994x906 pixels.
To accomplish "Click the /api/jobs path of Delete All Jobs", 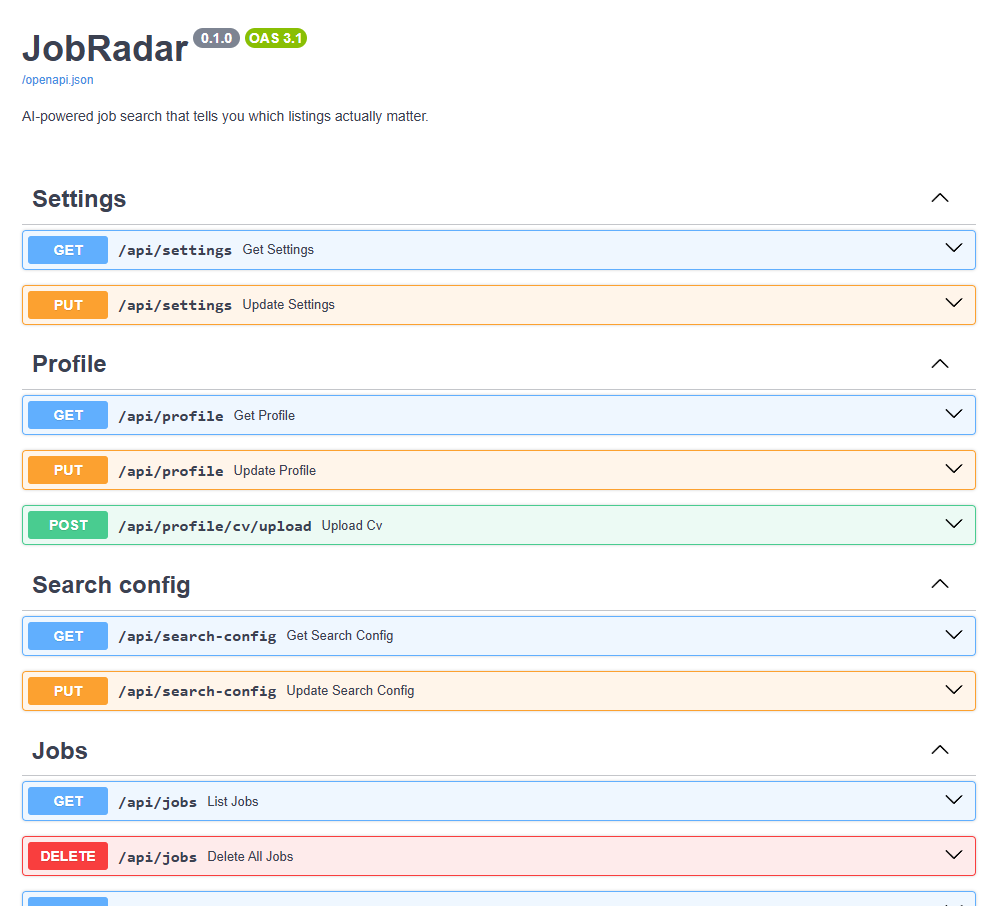I will pyautogui.click(x=157, y=857).
